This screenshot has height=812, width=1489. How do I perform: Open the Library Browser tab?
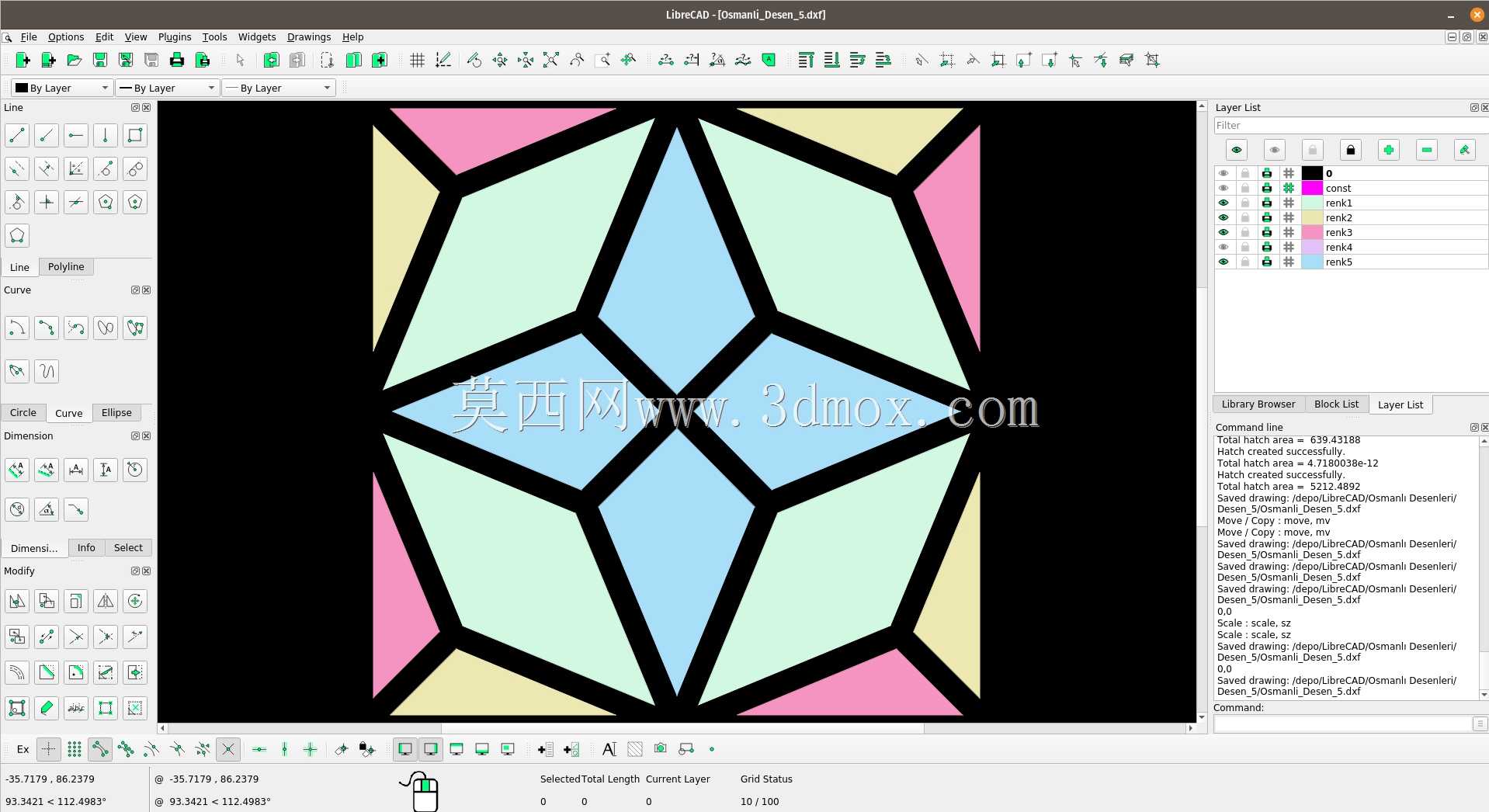(x=1258, y=404)
